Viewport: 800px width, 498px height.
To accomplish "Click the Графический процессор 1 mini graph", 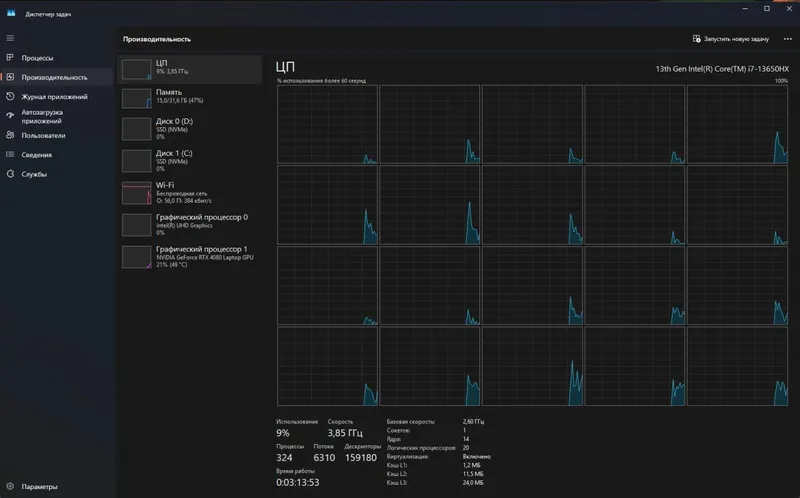I will [x=137, y=257].
